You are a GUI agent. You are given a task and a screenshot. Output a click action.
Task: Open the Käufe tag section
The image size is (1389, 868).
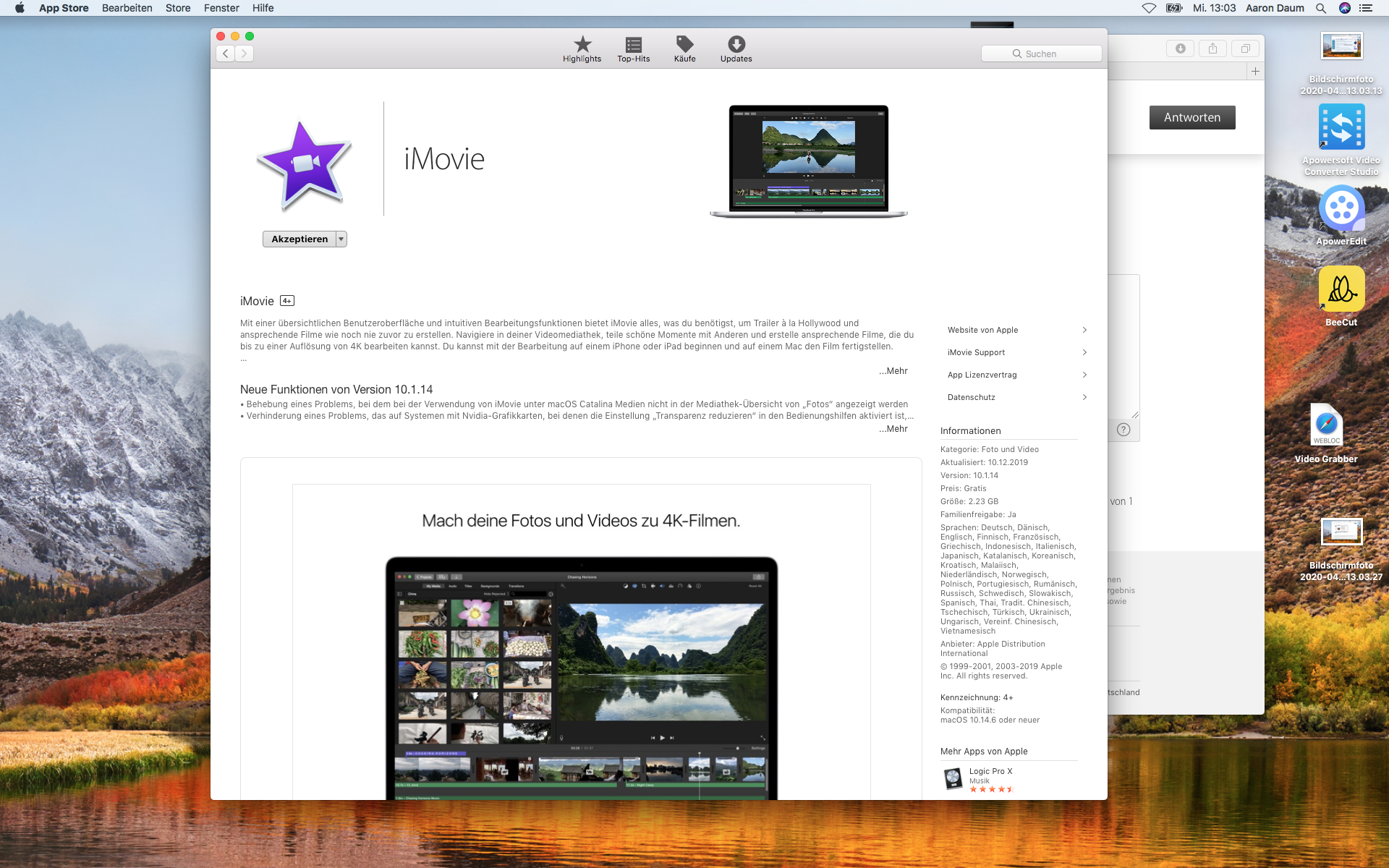click(x=684, y=48)
